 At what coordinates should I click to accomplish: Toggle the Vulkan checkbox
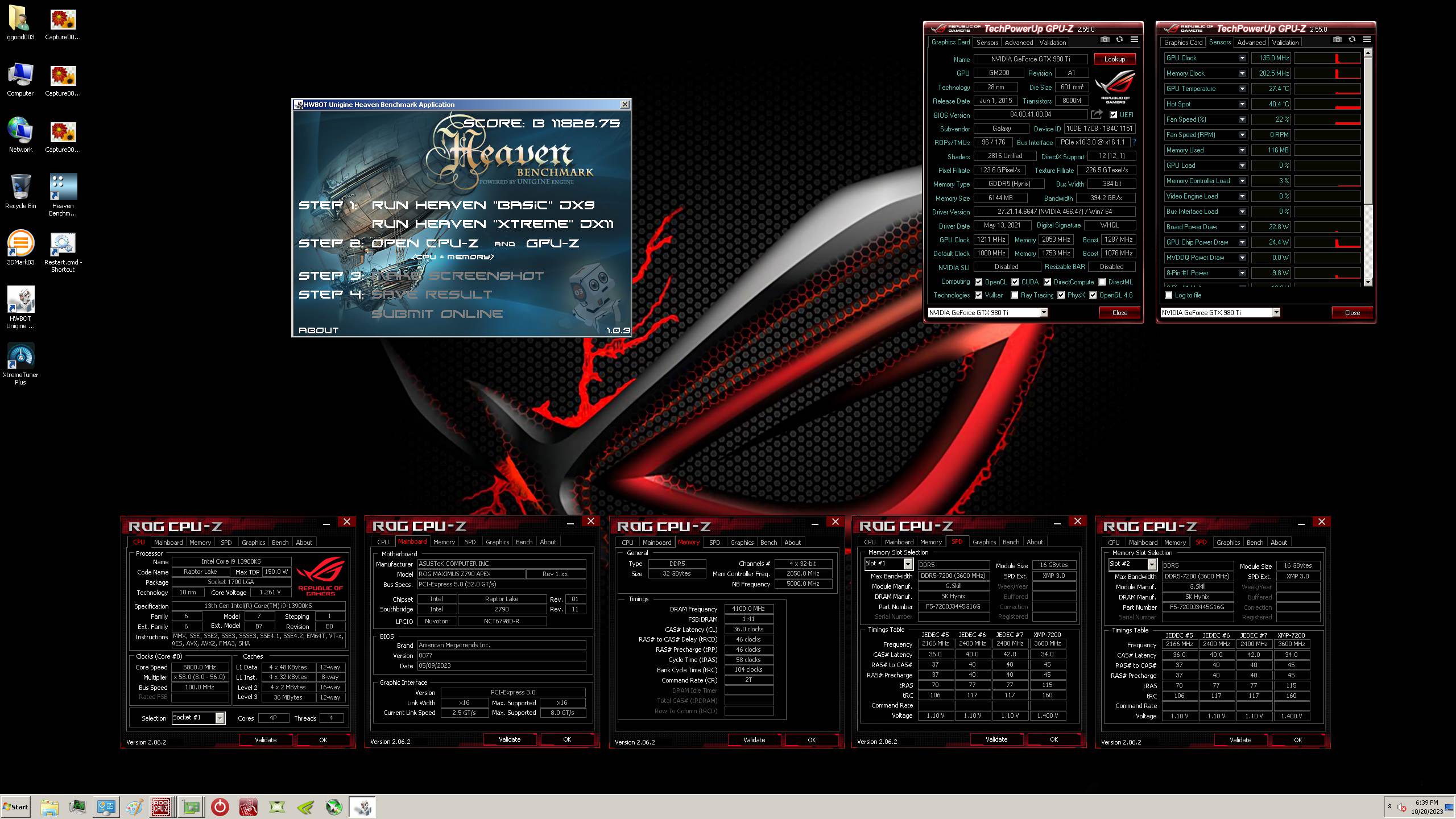point(979,295)
